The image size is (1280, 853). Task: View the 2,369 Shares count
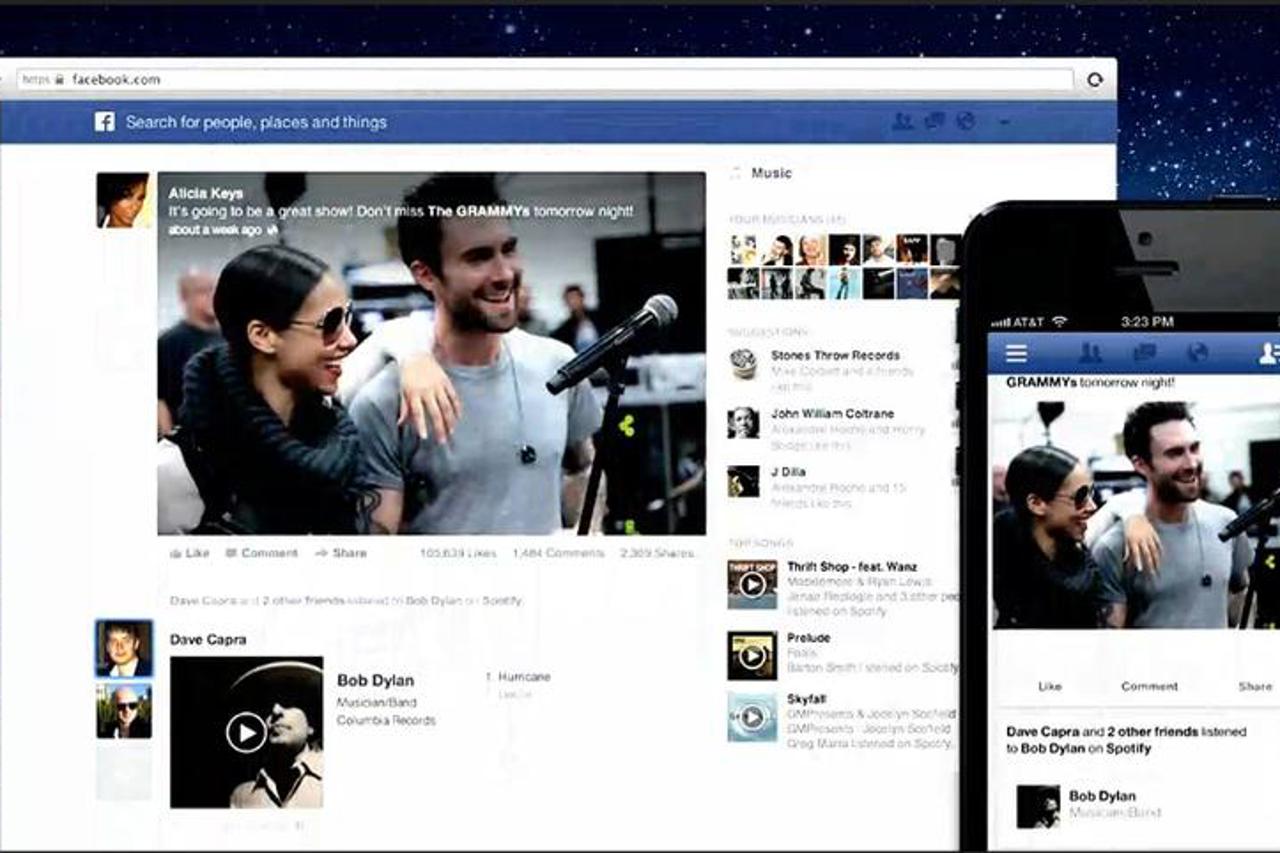point(657,553)
